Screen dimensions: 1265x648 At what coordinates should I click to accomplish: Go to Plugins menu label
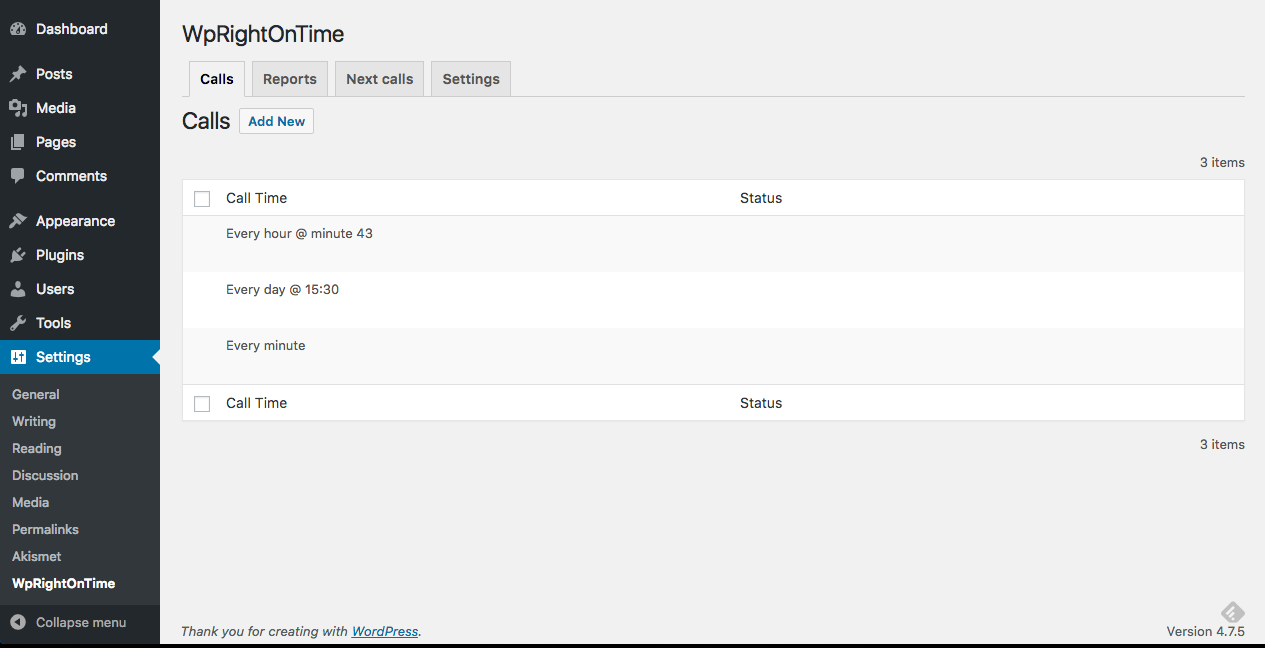pos(60,255)
